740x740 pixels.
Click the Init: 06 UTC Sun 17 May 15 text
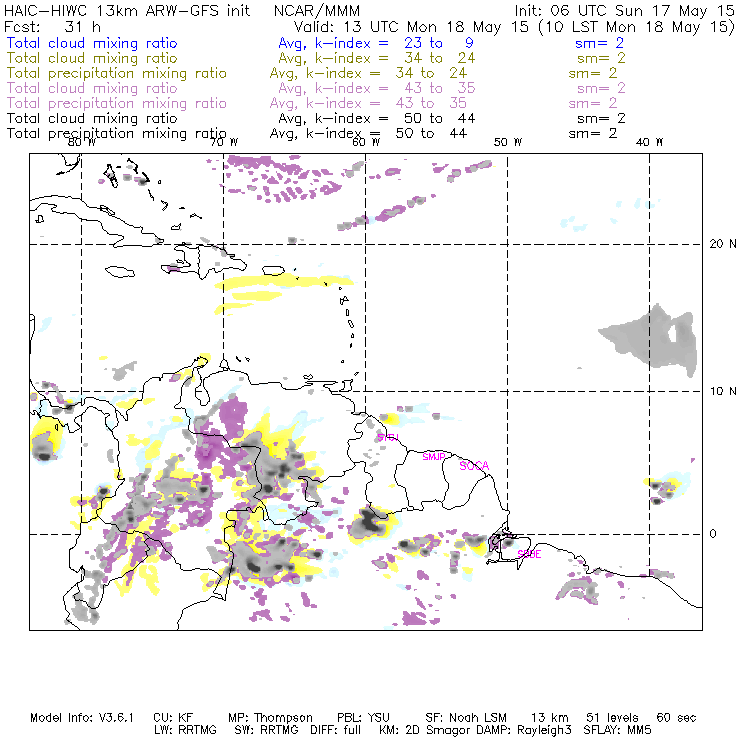click(624, 10)
